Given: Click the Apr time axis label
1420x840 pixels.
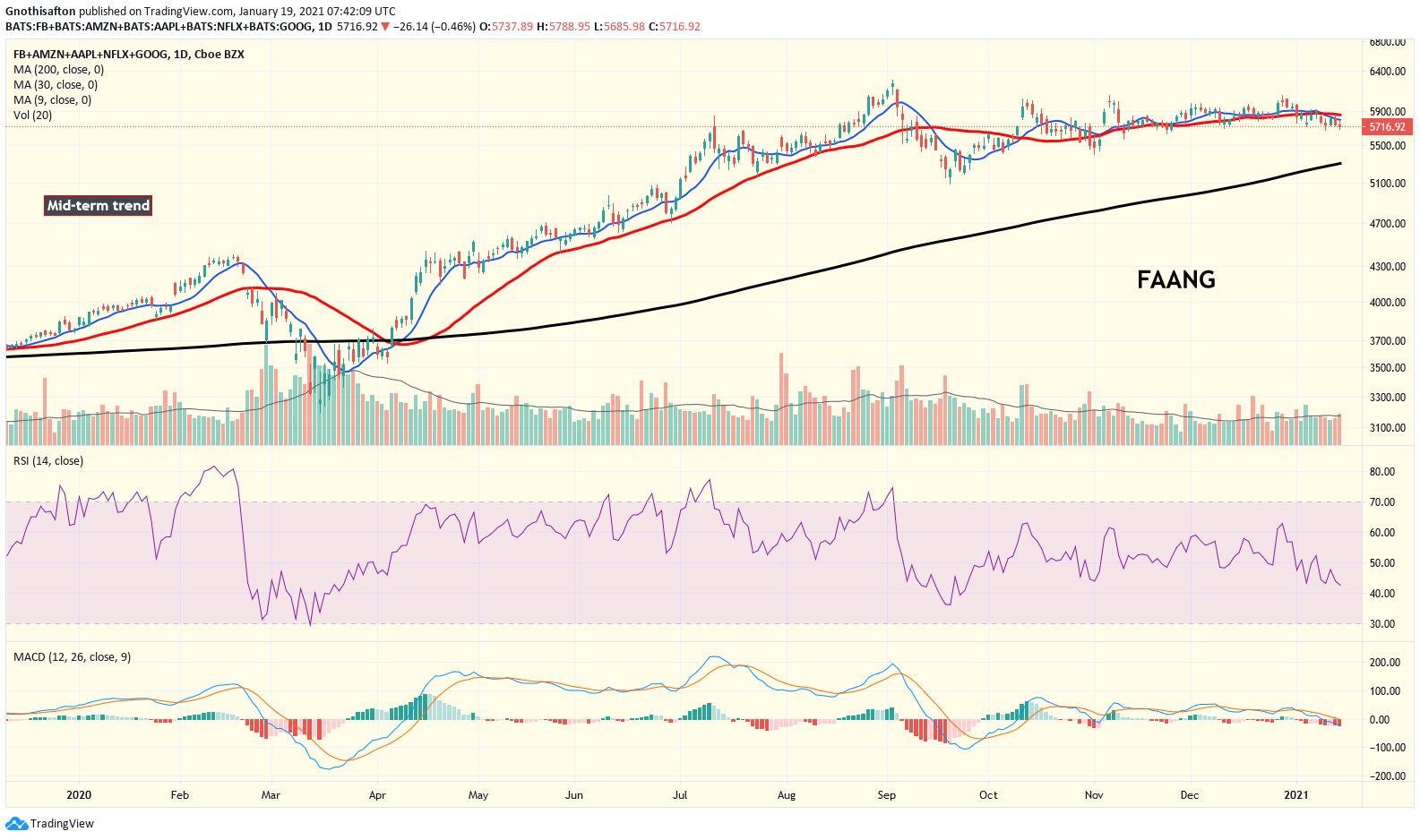Looking at the screenshot, I should pyautogui.click(x=377, y=795).
